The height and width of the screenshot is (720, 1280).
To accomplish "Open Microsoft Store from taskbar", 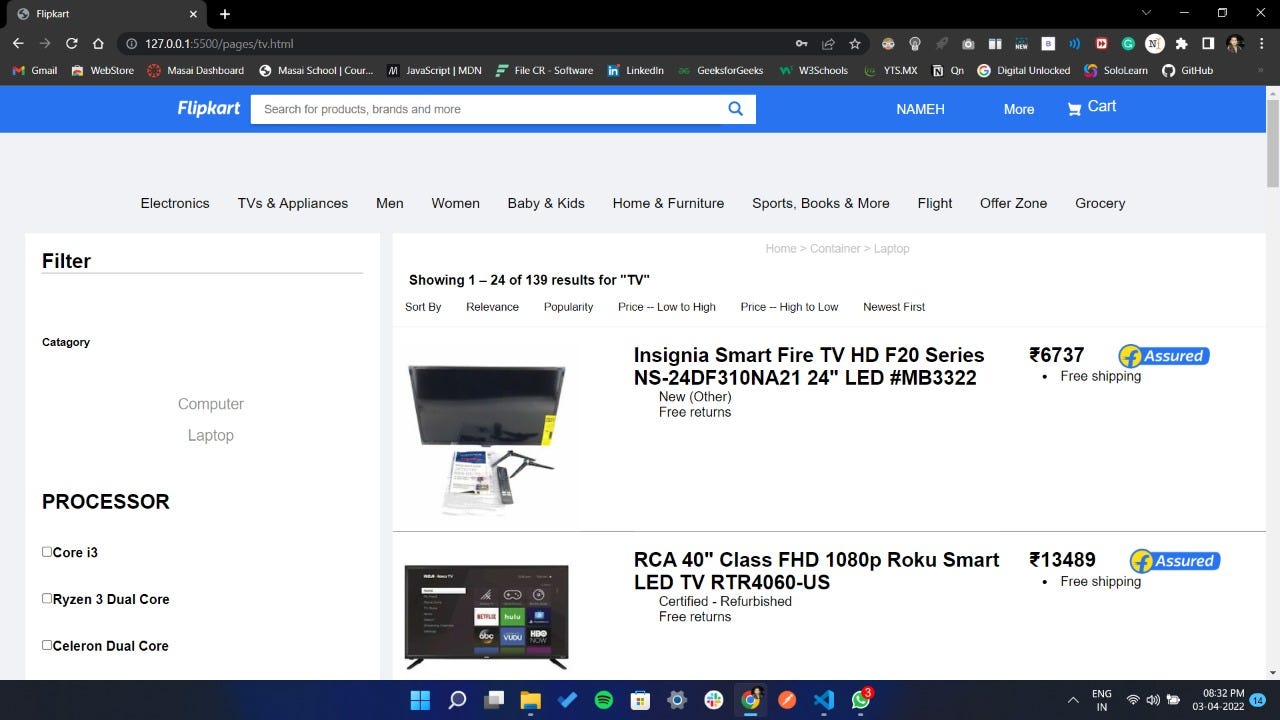I will [x=640, y=700].
